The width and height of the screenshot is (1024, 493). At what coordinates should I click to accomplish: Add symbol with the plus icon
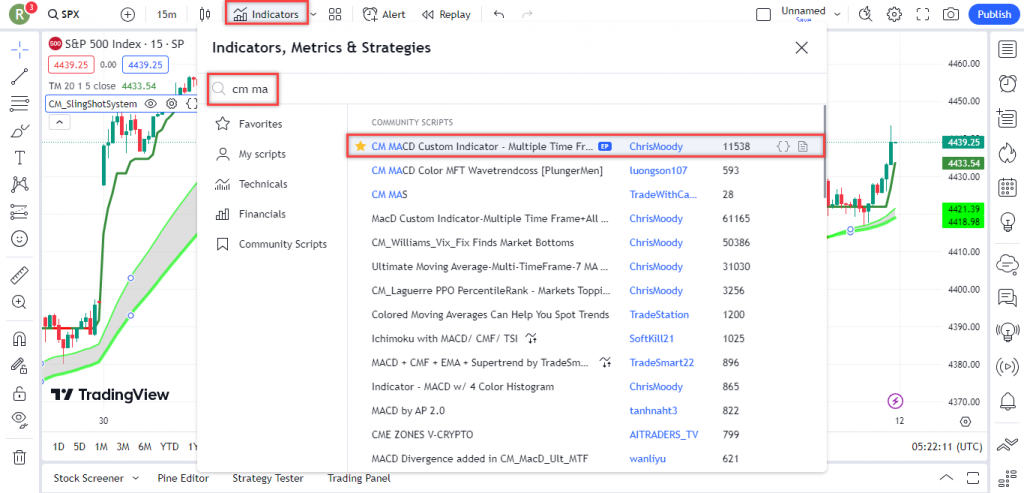tap(128, 14)
